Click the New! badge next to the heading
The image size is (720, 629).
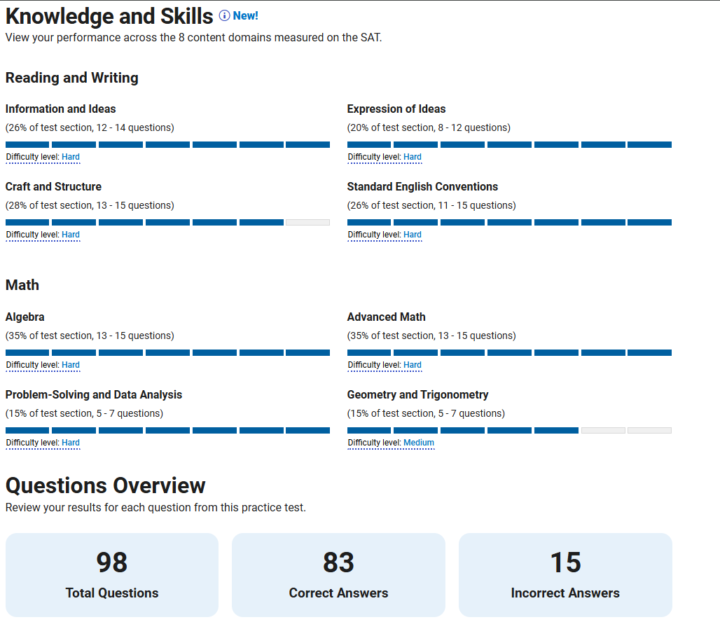coord(246,16)
